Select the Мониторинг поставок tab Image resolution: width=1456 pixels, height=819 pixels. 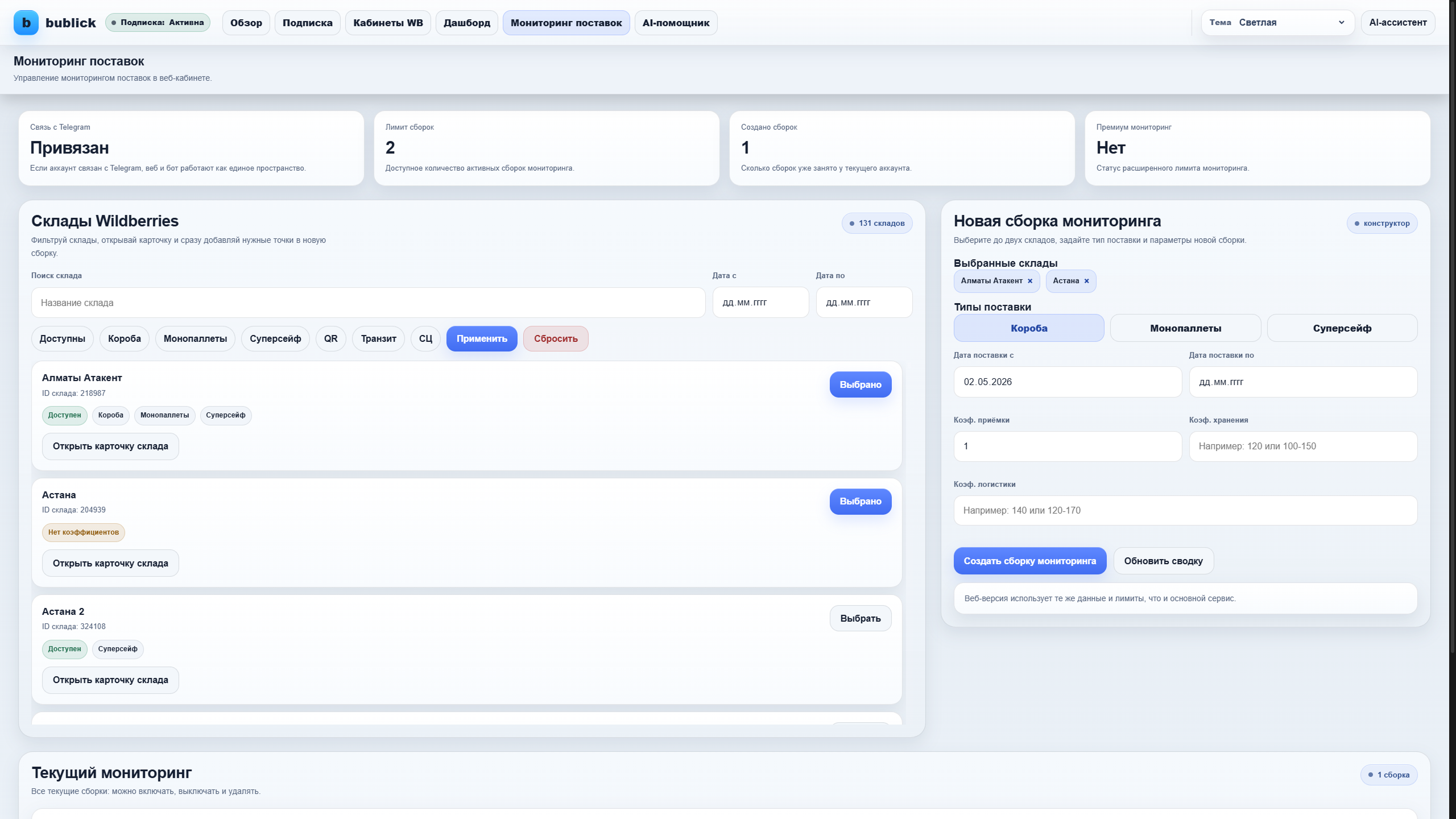tap(566, 23)
